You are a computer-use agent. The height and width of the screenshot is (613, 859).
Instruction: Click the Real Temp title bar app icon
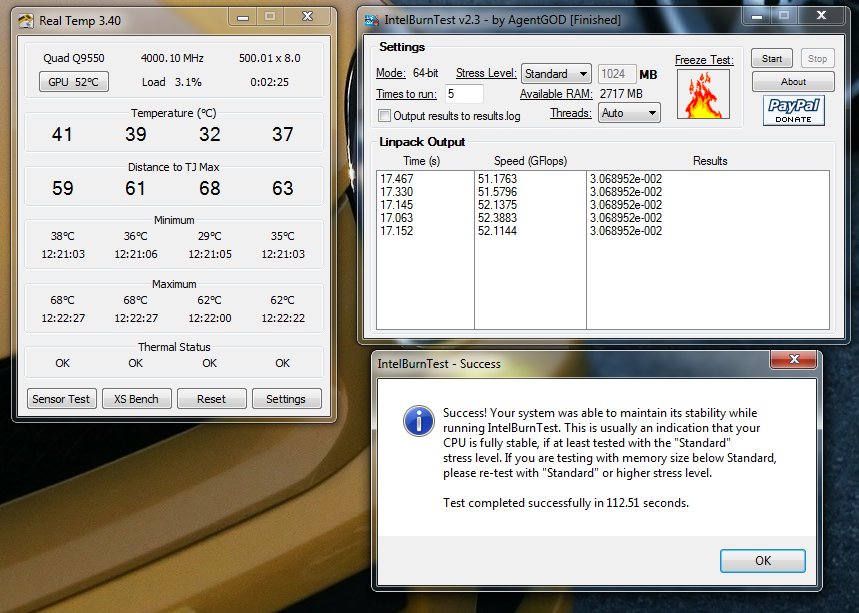point(26,21)
